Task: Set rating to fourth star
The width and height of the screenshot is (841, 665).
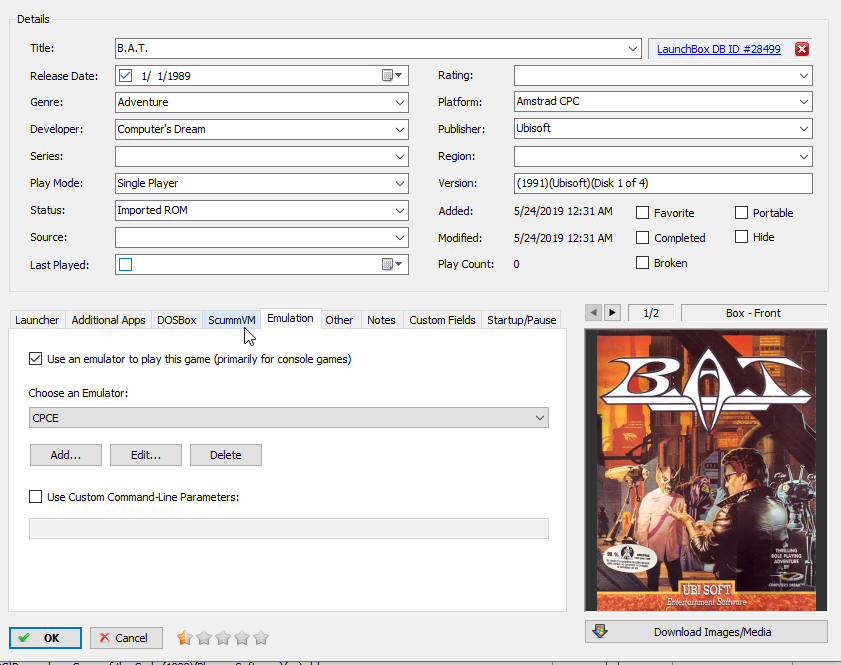Action: click(x=242, y=638)
